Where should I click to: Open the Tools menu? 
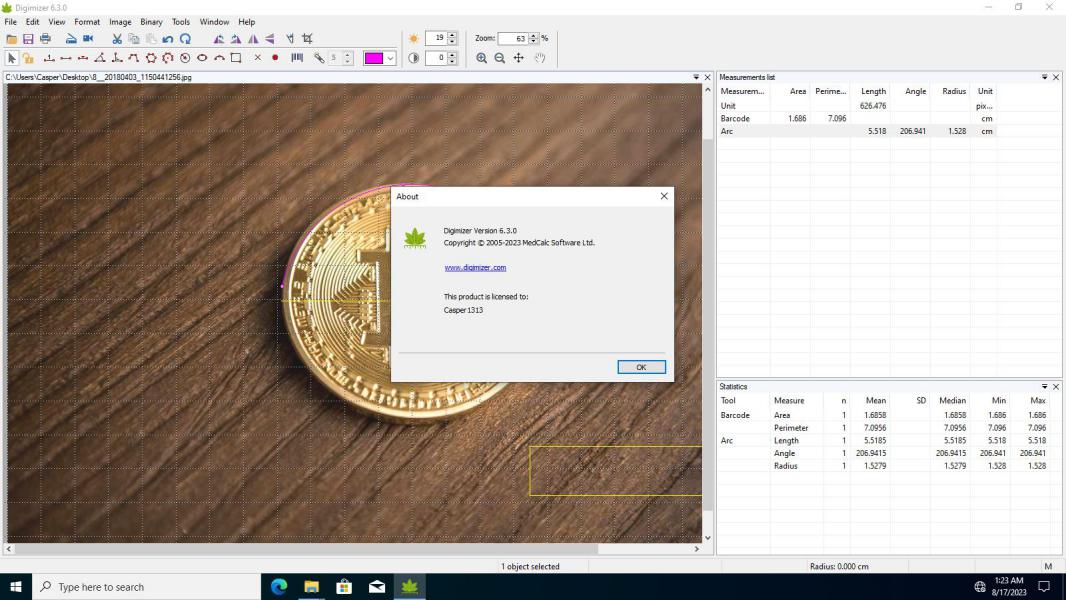[x=181, y=22]
